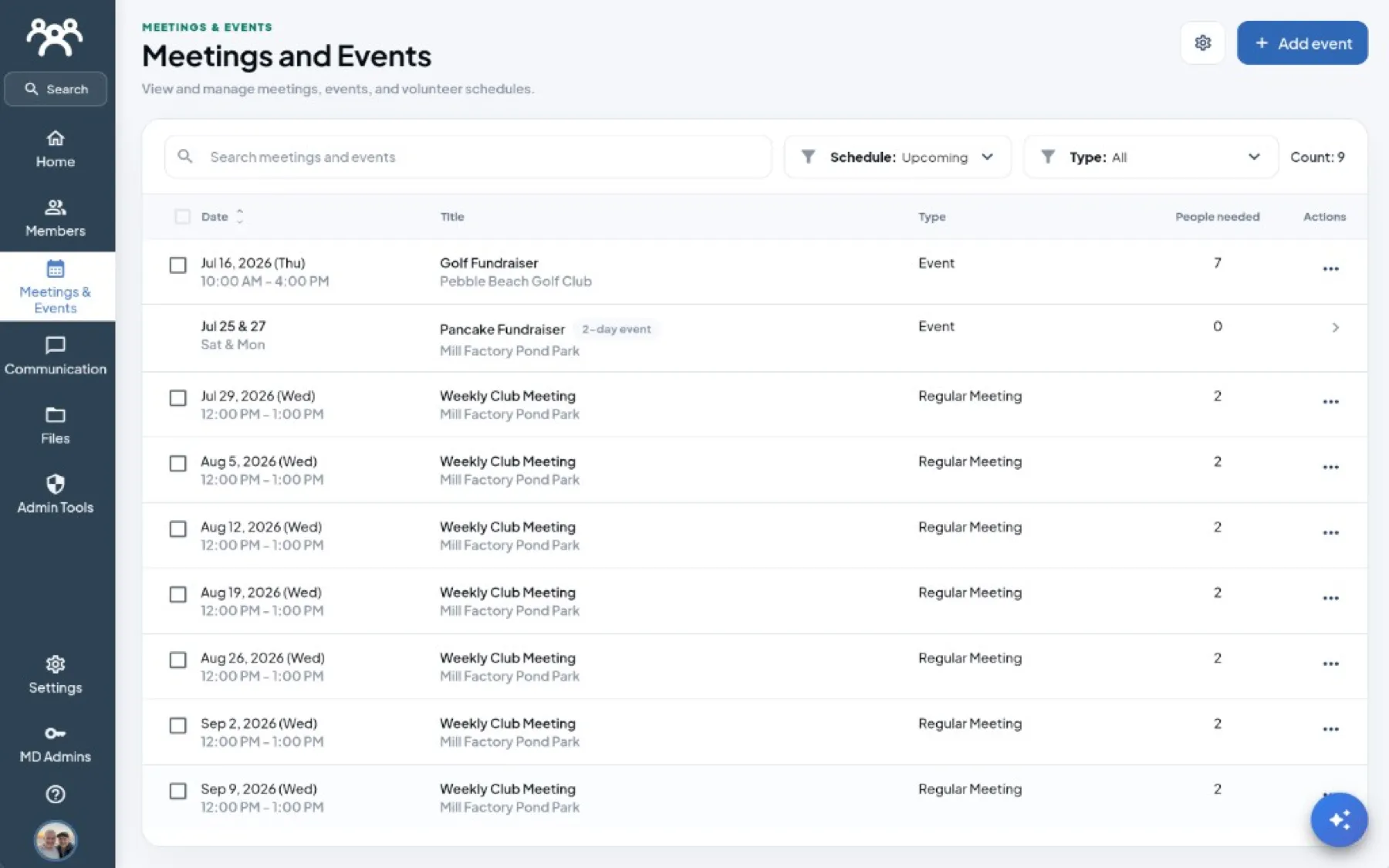Check the Sep 9, 2026 meeting row
Viewport: 1389px width, 868px height.
177,791
